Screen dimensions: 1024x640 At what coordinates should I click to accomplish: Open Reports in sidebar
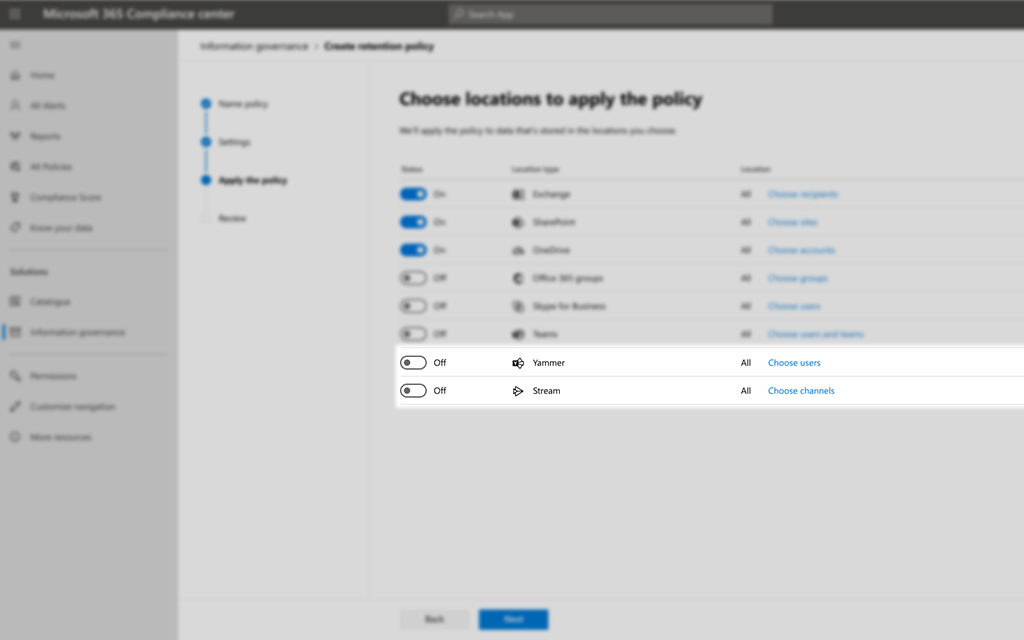tap(45, 136)
